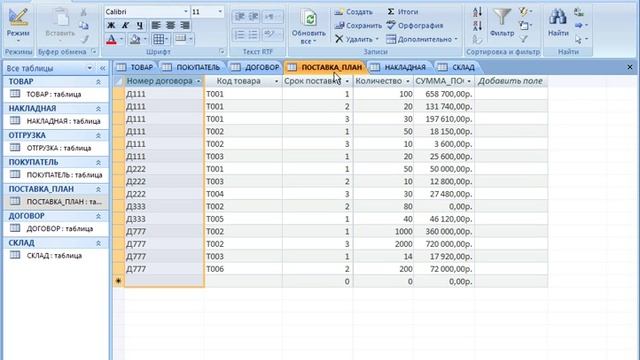
Task: Collapse the navigation pane with chevrons
Action: (x=102, y=68)
